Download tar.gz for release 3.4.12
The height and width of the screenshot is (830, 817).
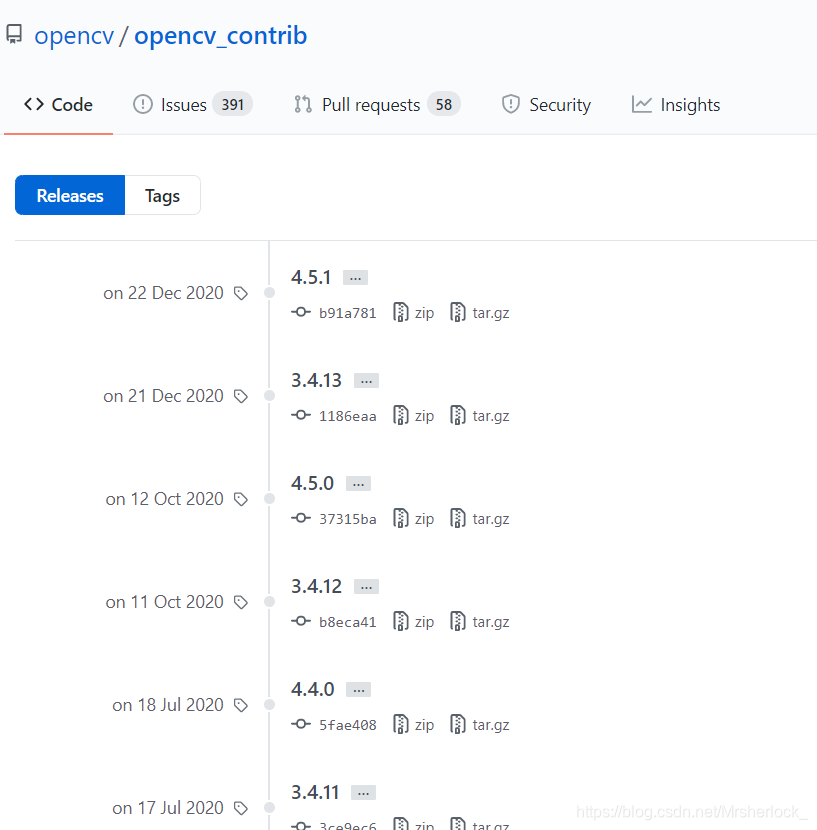click(x=480, y=622)
